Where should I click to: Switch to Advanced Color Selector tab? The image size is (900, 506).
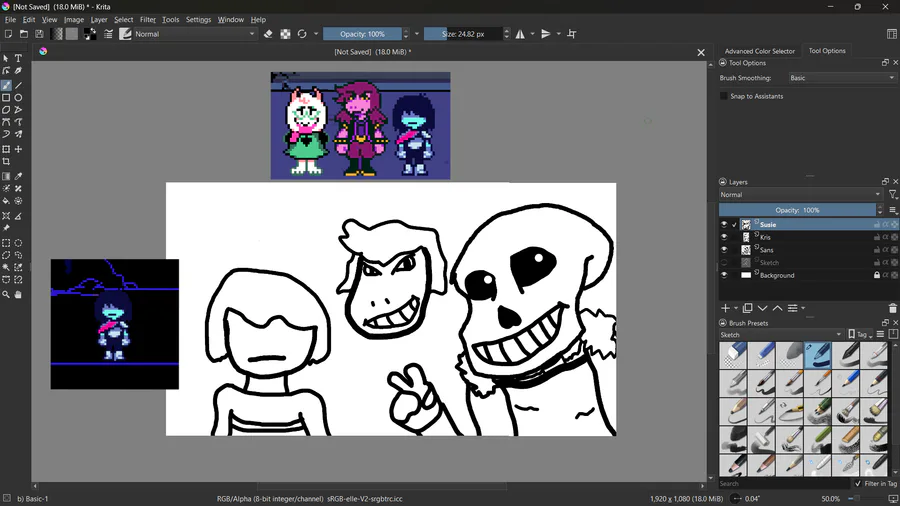pos(759,51)
